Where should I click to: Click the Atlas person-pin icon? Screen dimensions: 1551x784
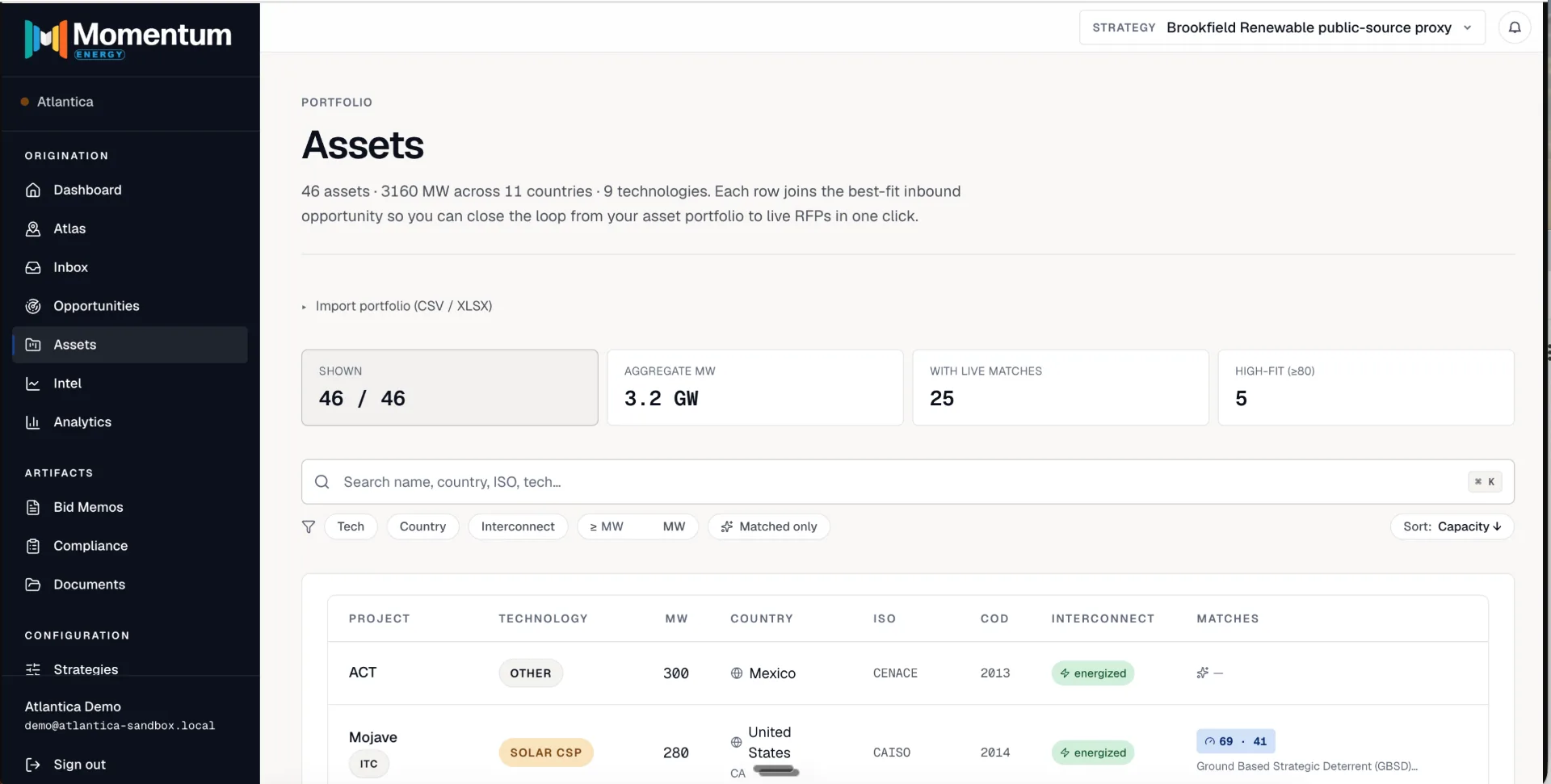(33, 228)
